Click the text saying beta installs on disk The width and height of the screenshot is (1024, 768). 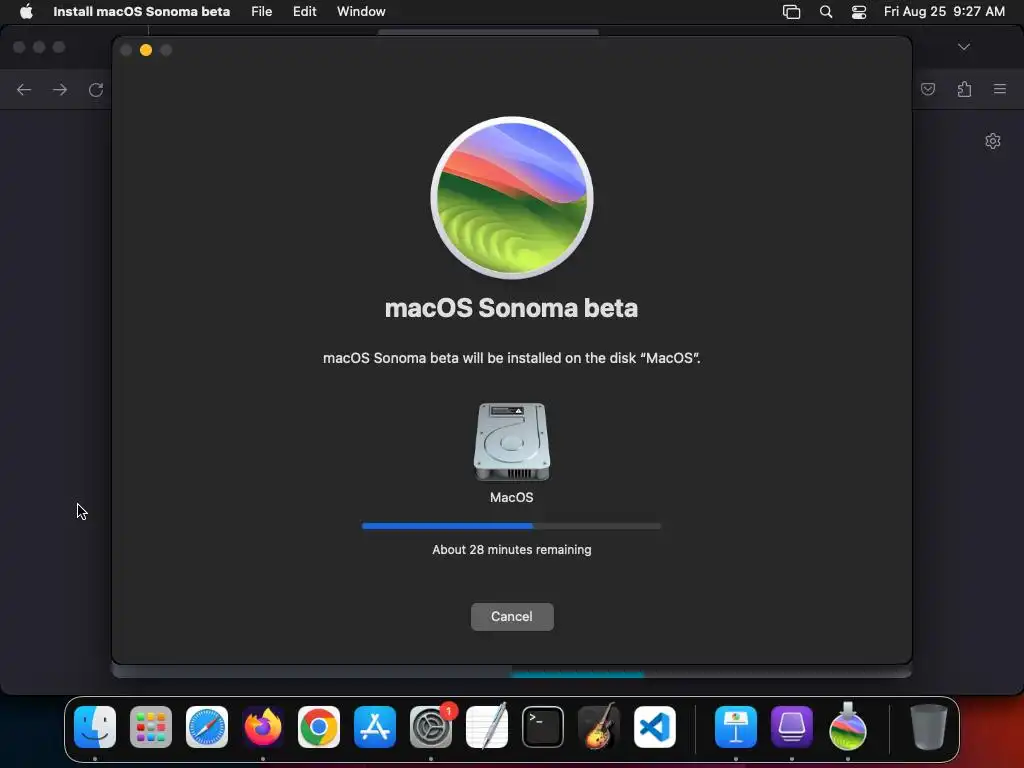click(511, 358)
